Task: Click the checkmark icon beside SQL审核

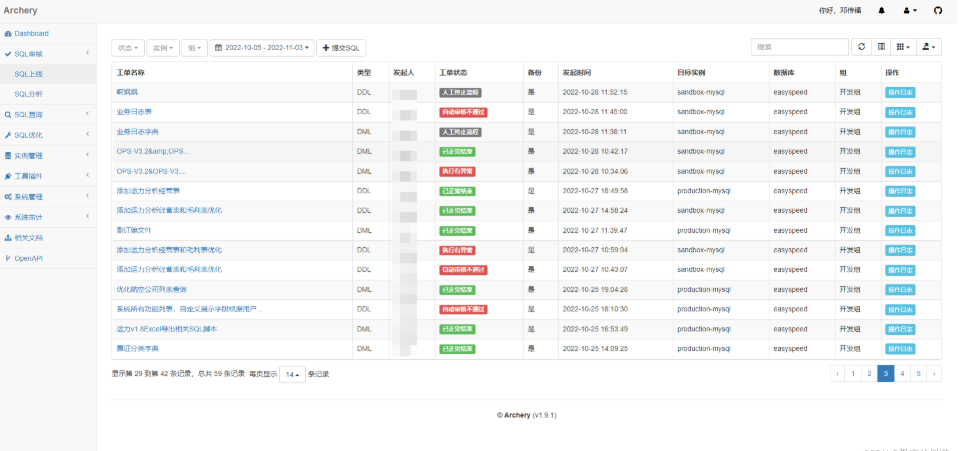Action: [x=8, y=54]
